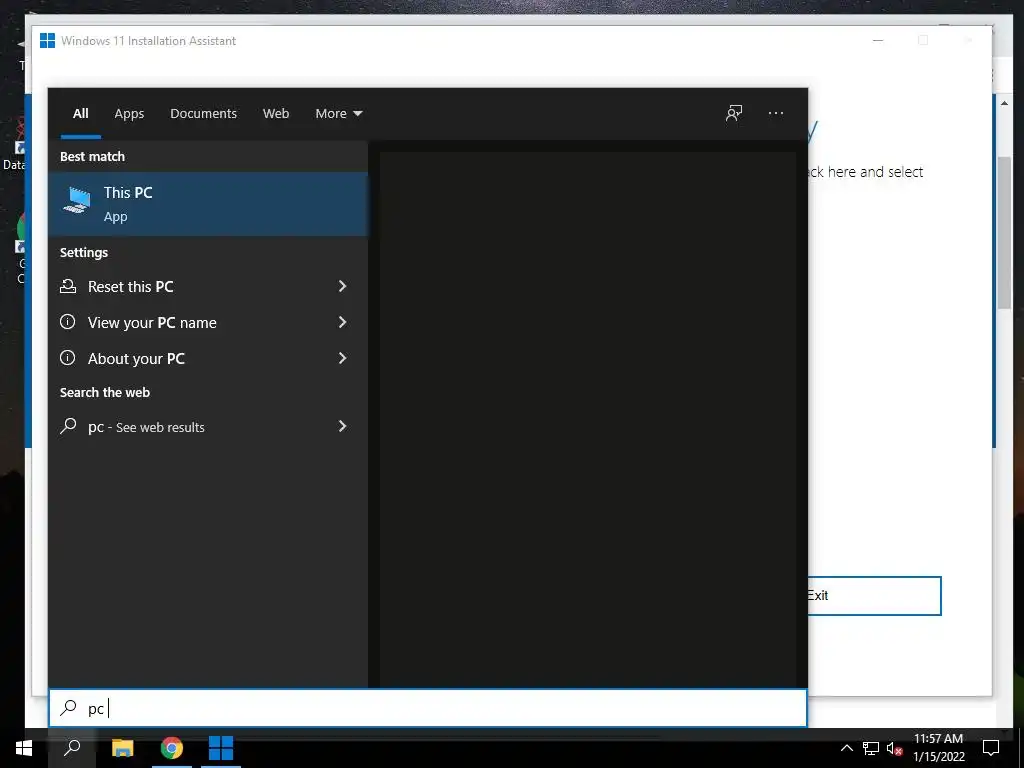Click the Exit button in Installation Assistant

tap(874, 596)
